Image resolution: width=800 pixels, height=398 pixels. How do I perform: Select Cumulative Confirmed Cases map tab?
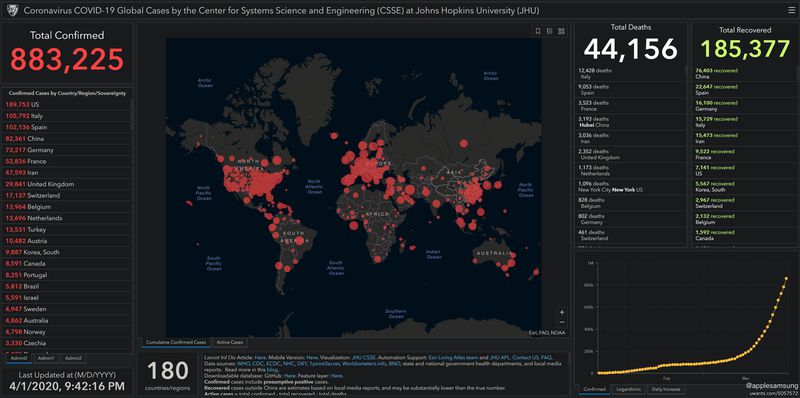click(176, 342)
